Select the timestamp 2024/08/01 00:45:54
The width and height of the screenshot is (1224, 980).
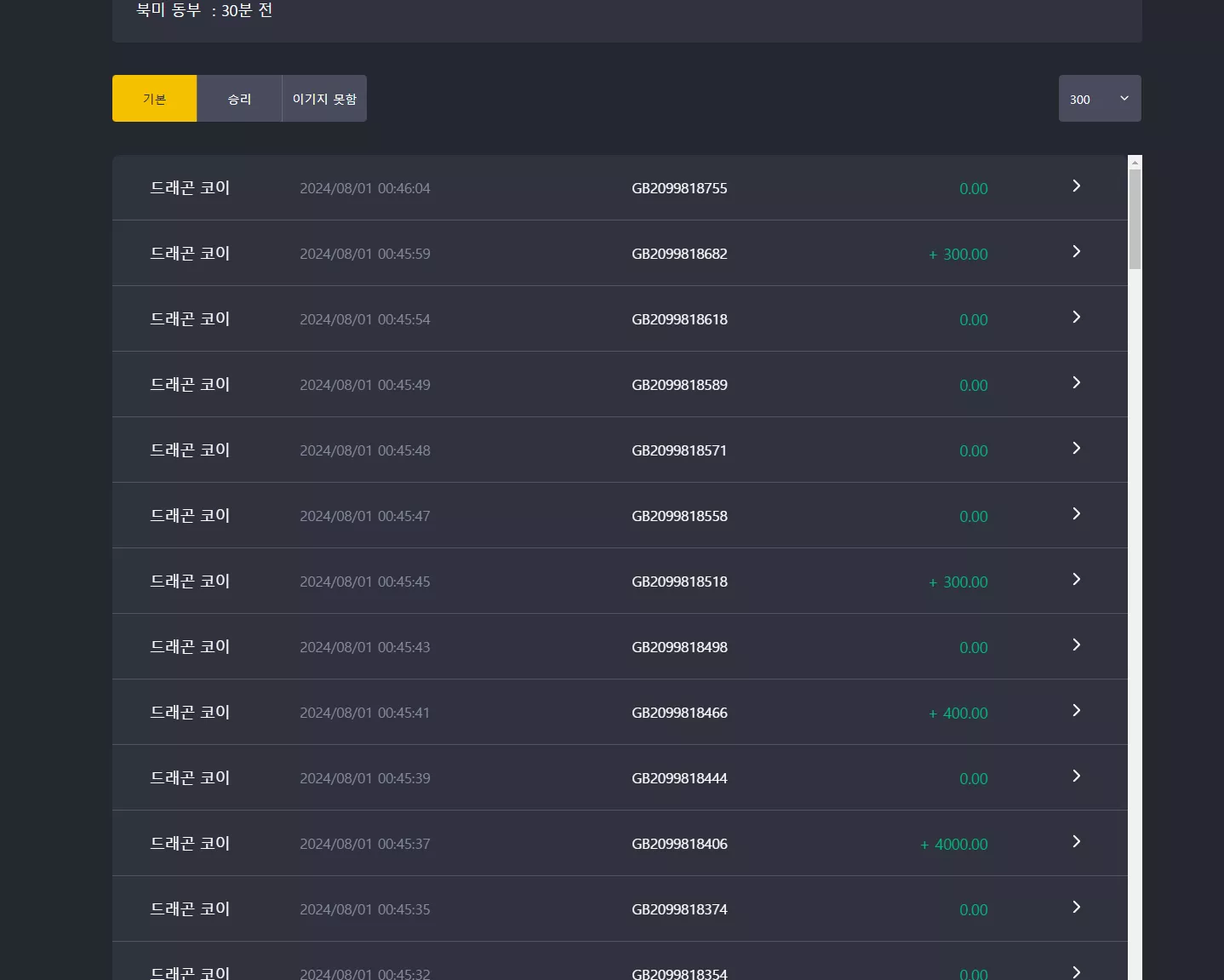point(365,319)
